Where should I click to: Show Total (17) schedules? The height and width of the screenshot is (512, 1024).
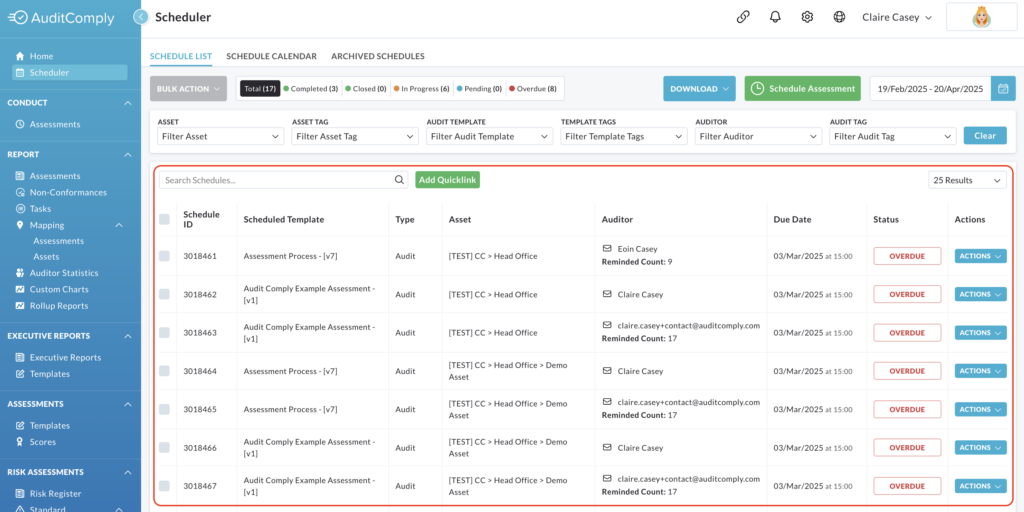click(x=259, y=89)
